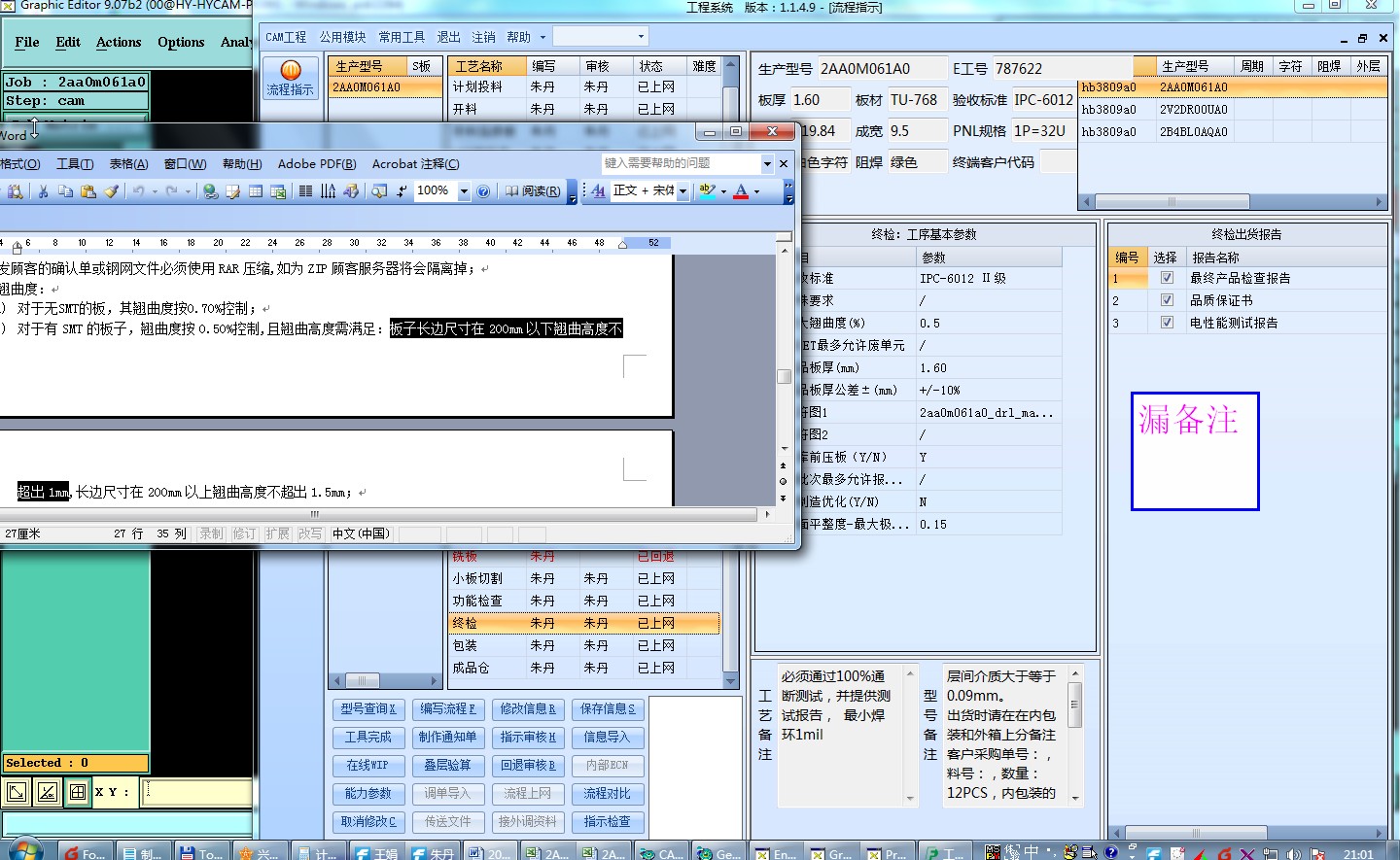Toggle checkbox for 电性能测试报告
1400x860 pixels.
[1167, 323]
